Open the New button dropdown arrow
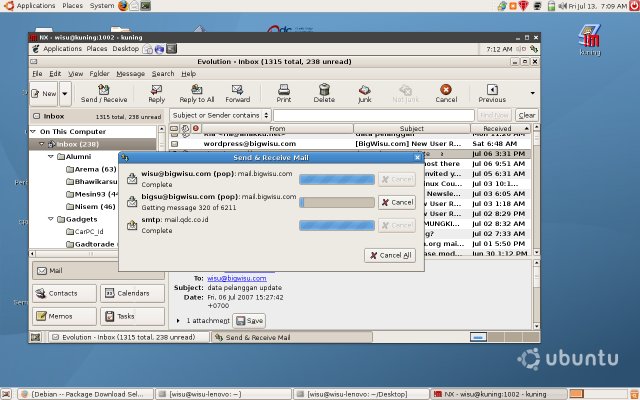Screen dimensions: 640x400 (x=65, y=93)
